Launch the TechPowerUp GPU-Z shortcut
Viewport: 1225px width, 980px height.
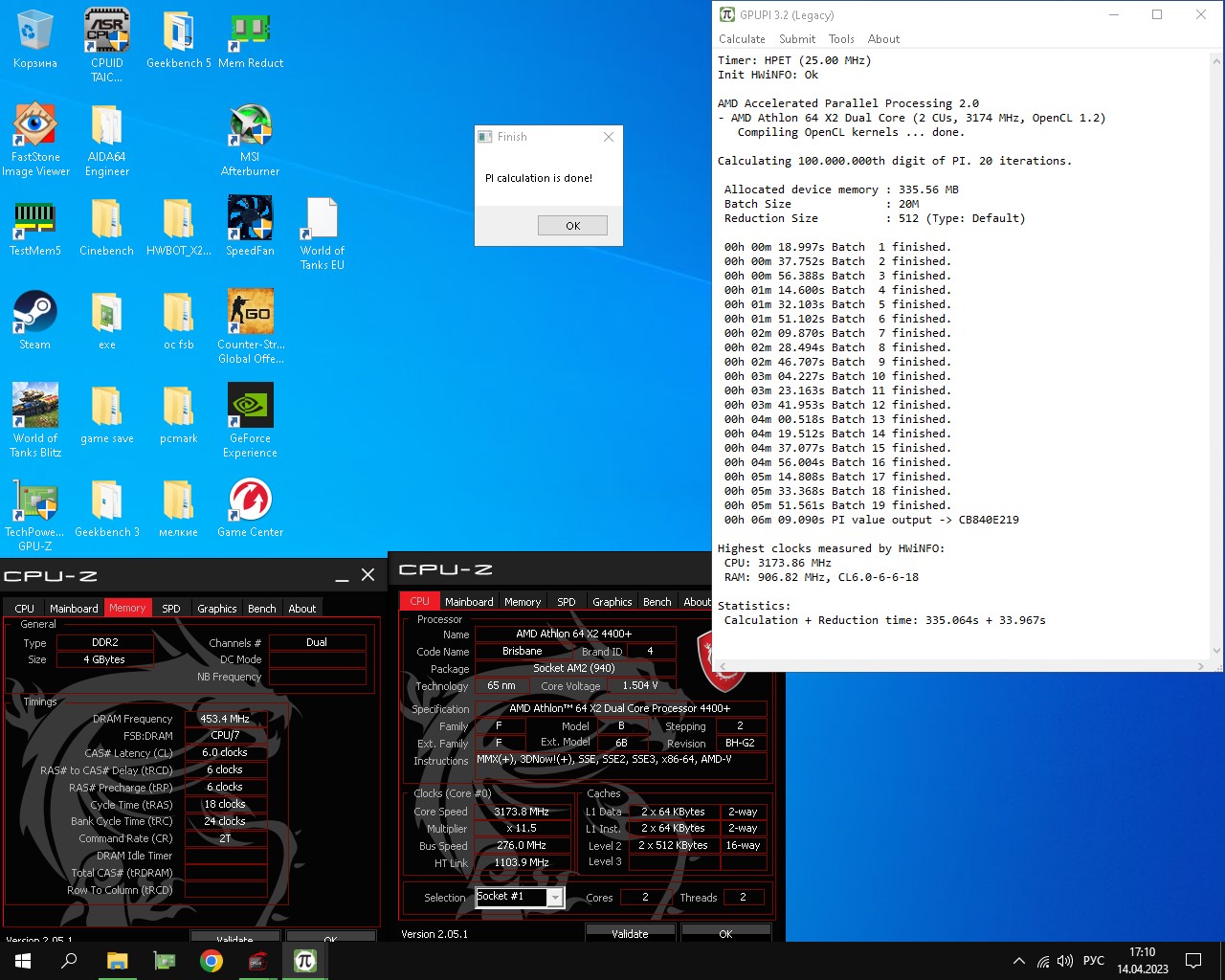pos(35,515)
